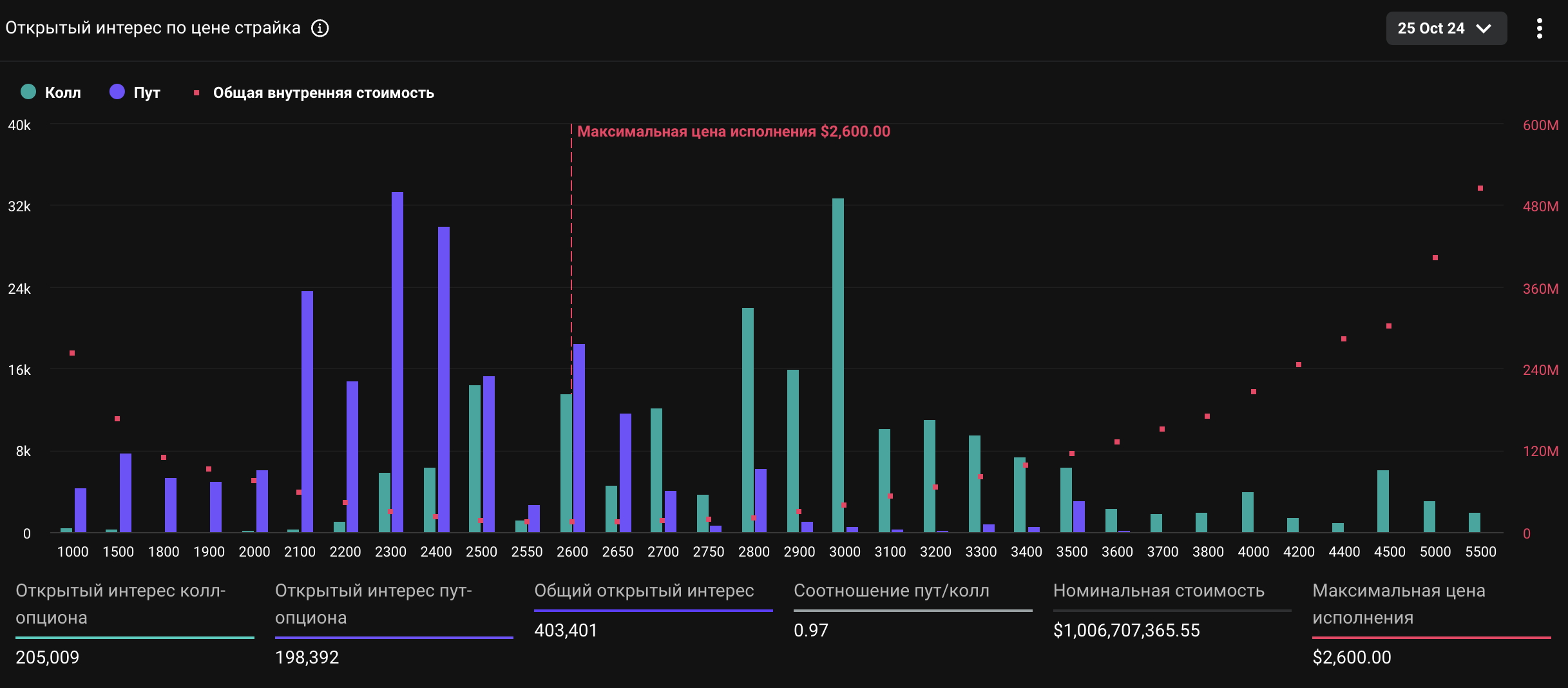Click the Открытый интерес пут-опциона heading
Screen dimensions: 1568x688
point(374,604)
